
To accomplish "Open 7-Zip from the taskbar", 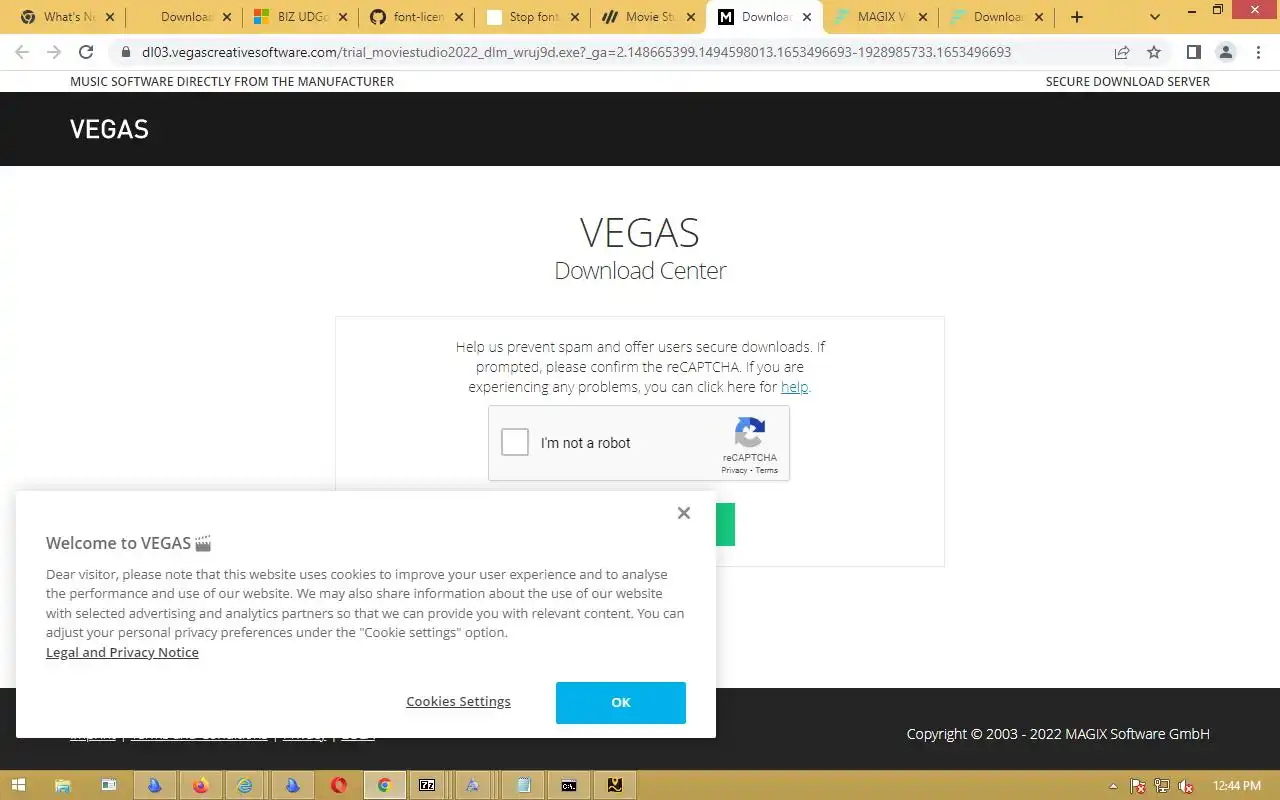I will (x=427, y=785).
